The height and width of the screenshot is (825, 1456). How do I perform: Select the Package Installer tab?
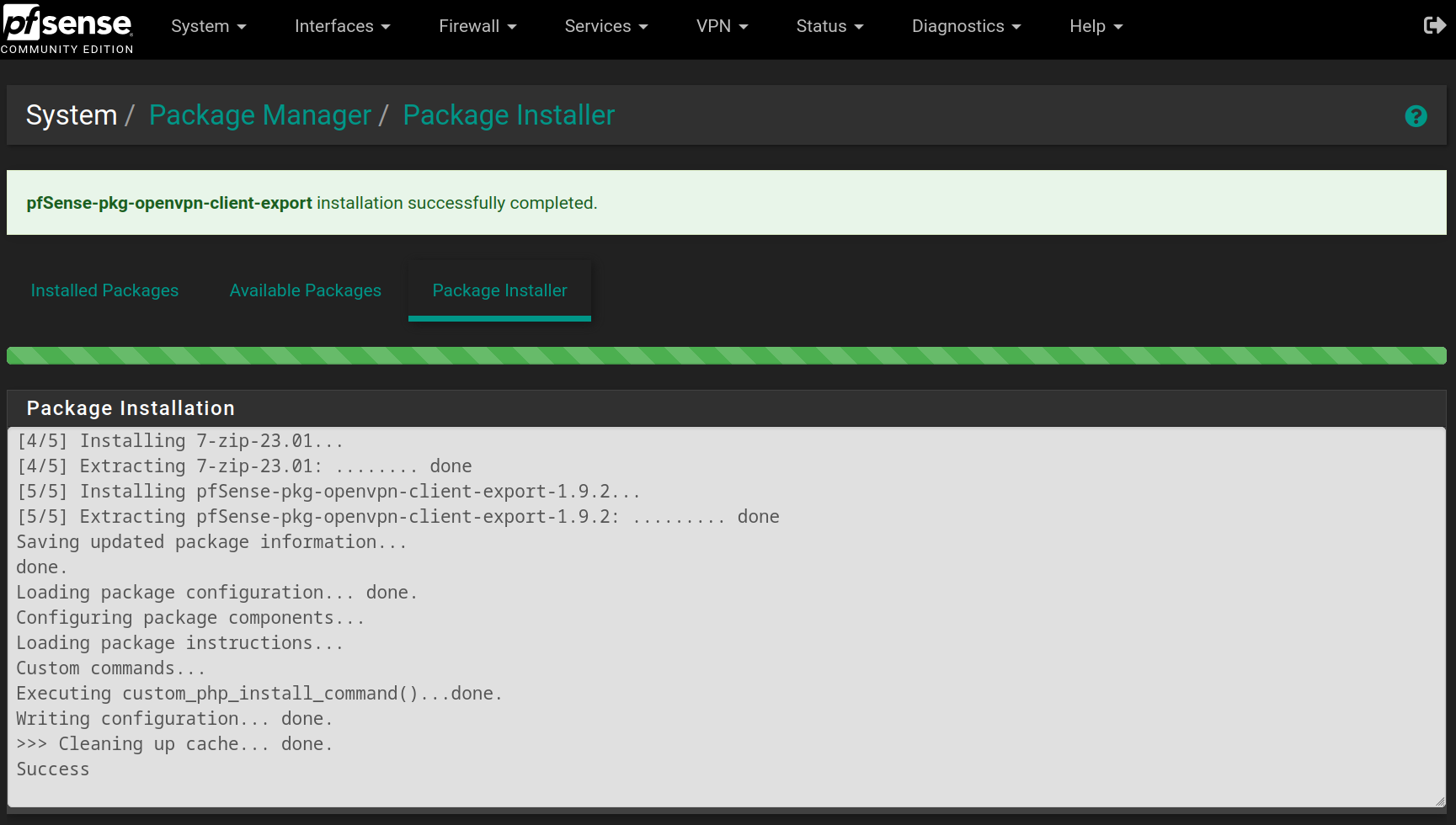499,290
